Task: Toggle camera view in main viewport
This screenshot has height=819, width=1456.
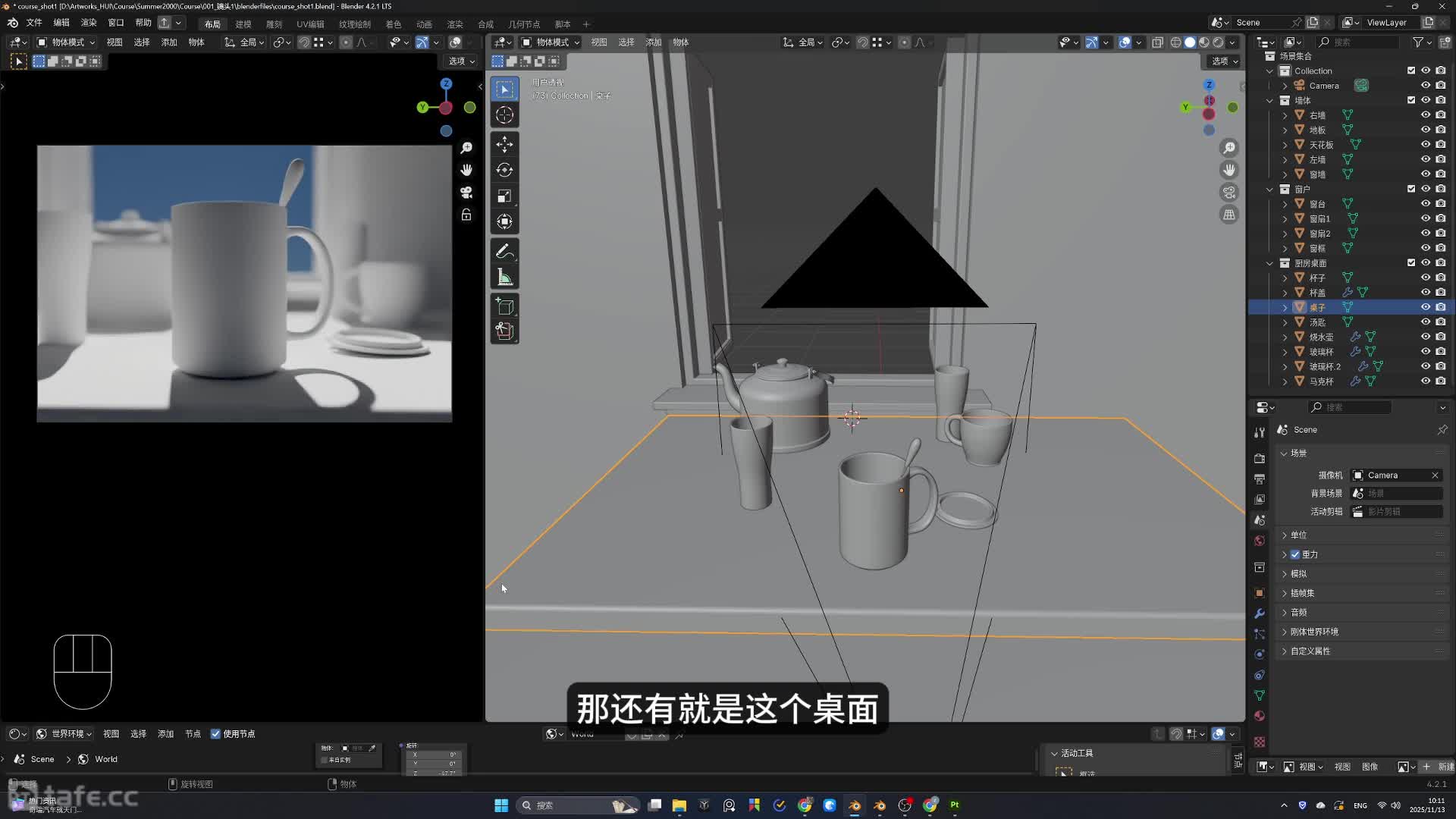Action: click(x=1228, y=193)
